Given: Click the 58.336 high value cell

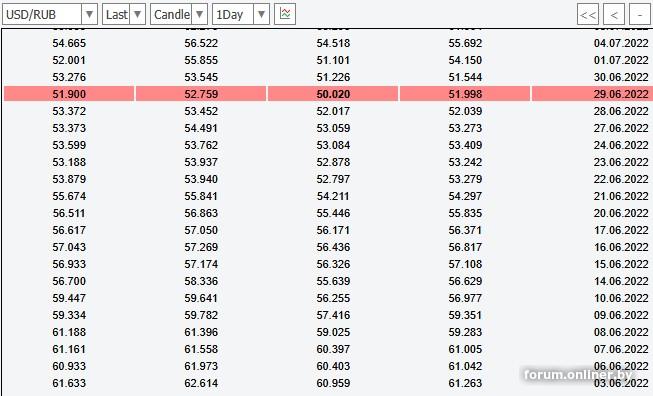Looking at the screenshot, I should click(x=201, y=281).
